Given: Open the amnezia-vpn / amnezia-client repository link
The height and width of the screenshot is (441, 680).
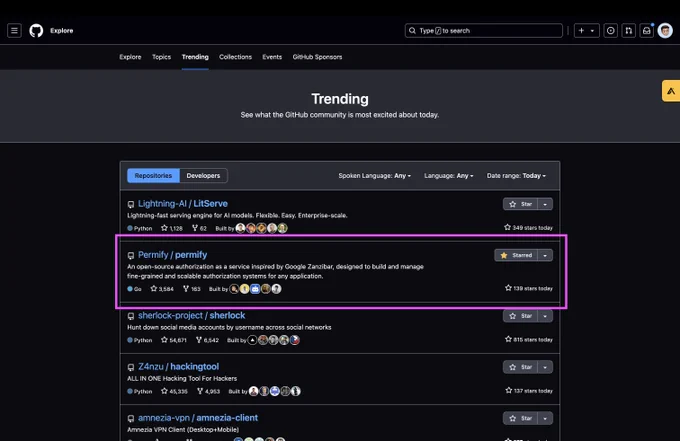Looking at the screenshot, I should pyautogui.click(x=198, y=418).
